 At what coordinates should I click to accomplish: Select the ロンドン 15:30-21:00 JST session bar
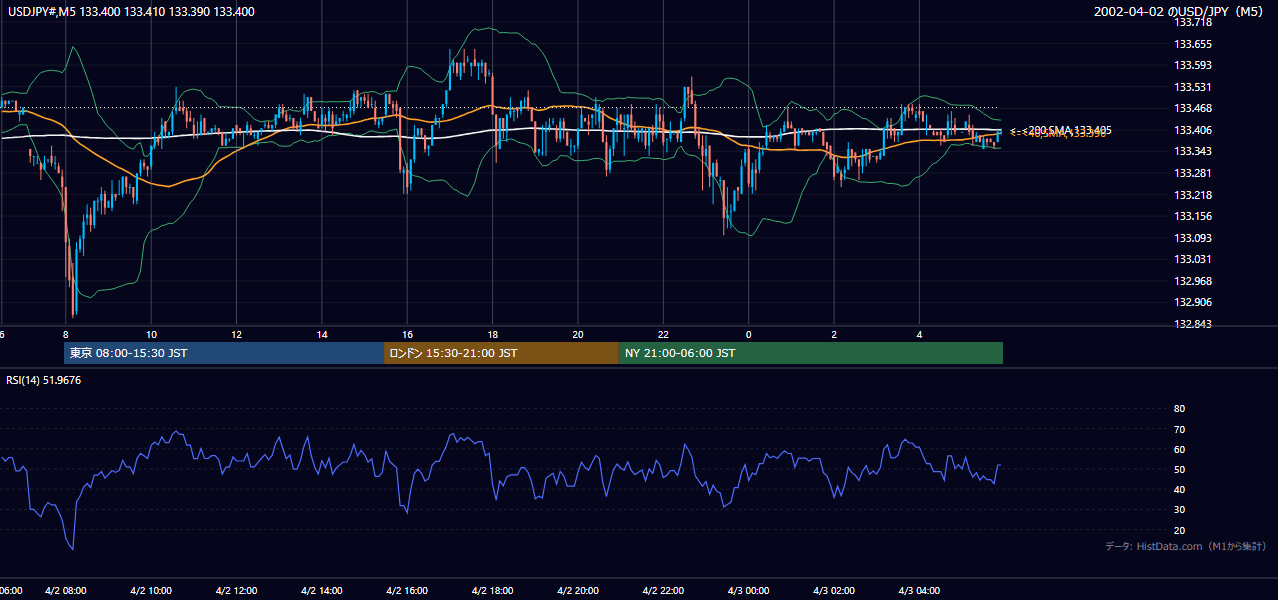[x=501, y=353]
